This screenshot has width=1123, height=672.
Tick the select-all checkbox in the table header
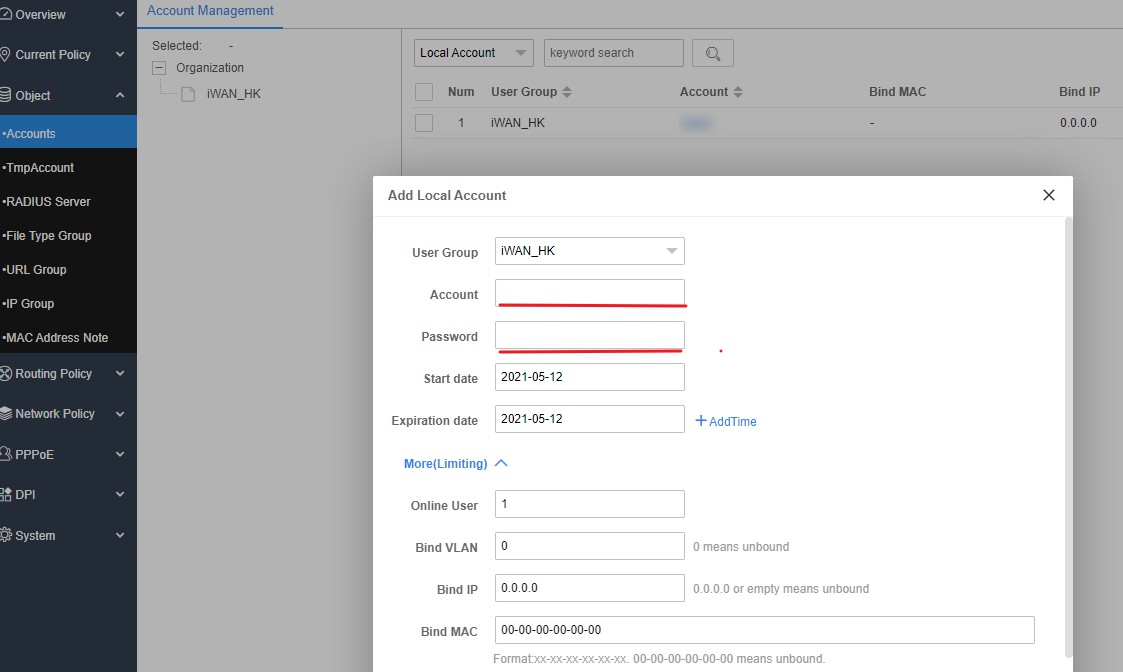[x=424, y=92]
